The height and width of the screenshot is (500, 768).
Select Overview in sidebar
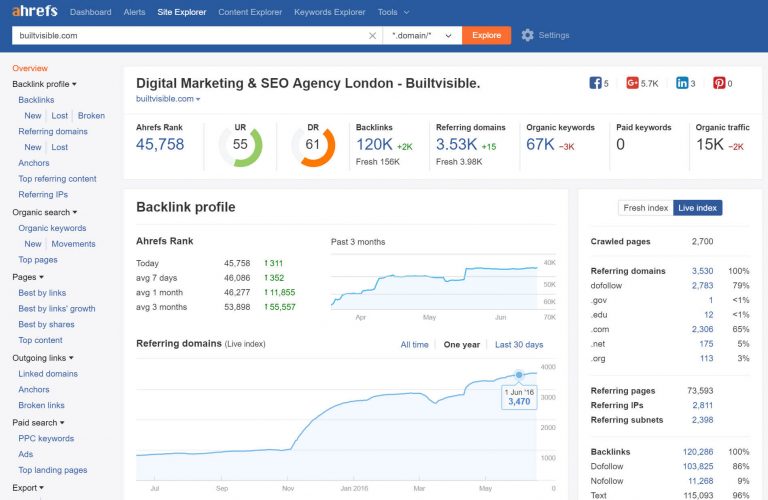coord(30,68)
